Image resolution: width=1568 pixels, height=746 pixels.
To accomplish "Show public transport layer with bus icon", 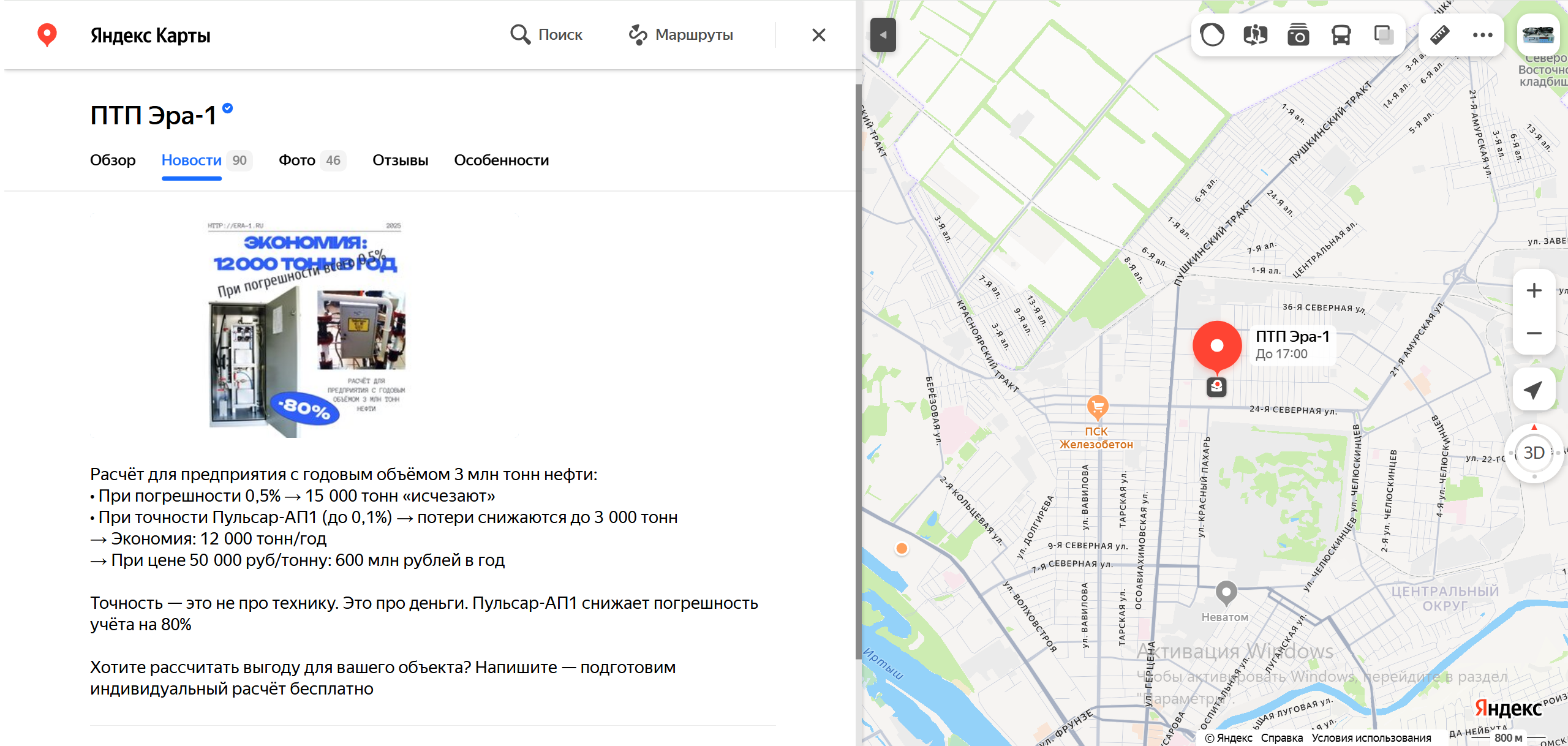I will 1341,35.
